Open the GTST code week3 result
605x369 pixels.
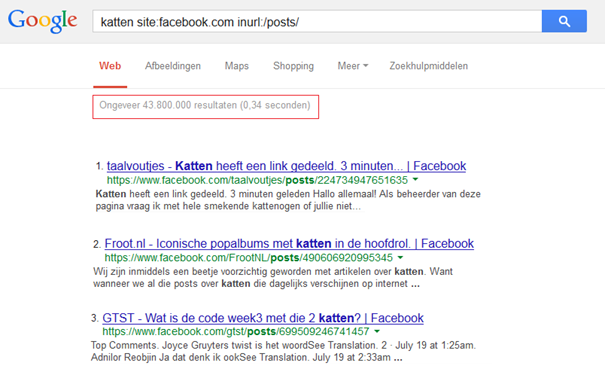(x=263, y=318)
